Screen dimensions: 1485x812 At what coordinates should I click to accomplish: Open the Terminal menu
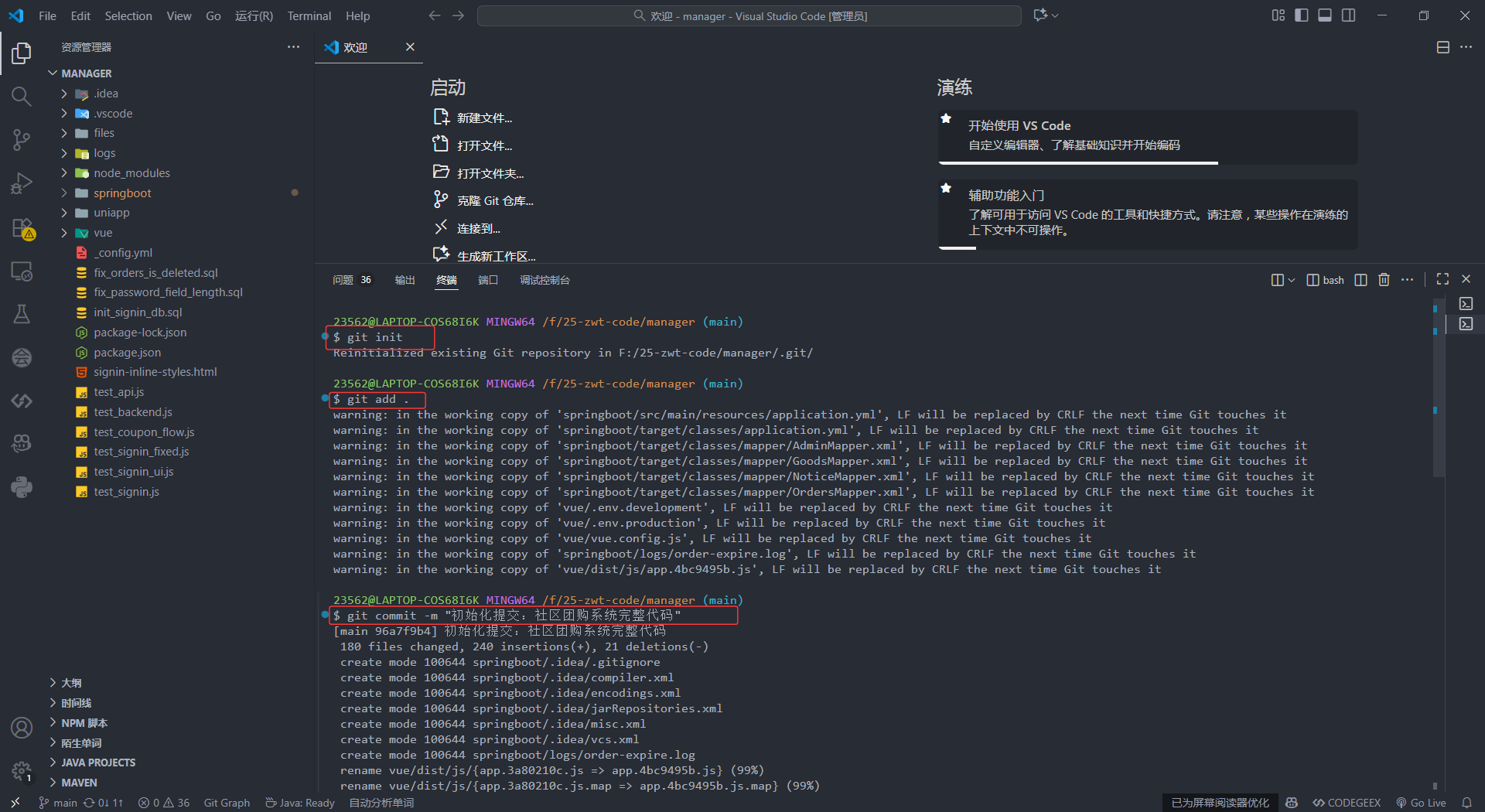click(x=309, y=15)
